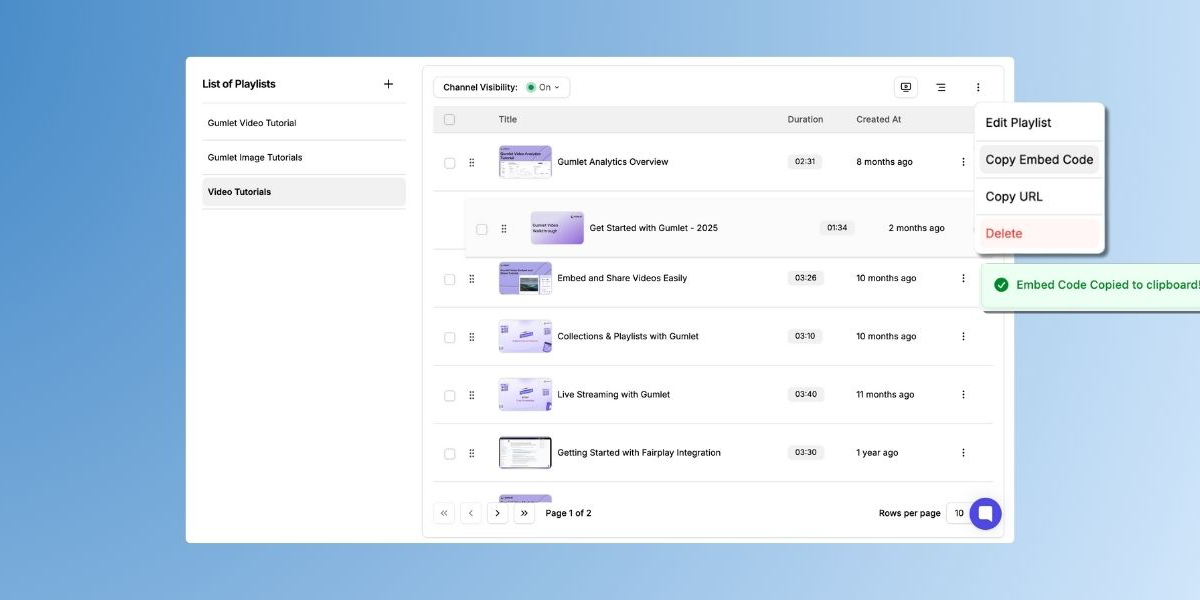Expand the Channel Visibility dropdown
Screen dimensions: 1200x600
click(x=546, y=88)
